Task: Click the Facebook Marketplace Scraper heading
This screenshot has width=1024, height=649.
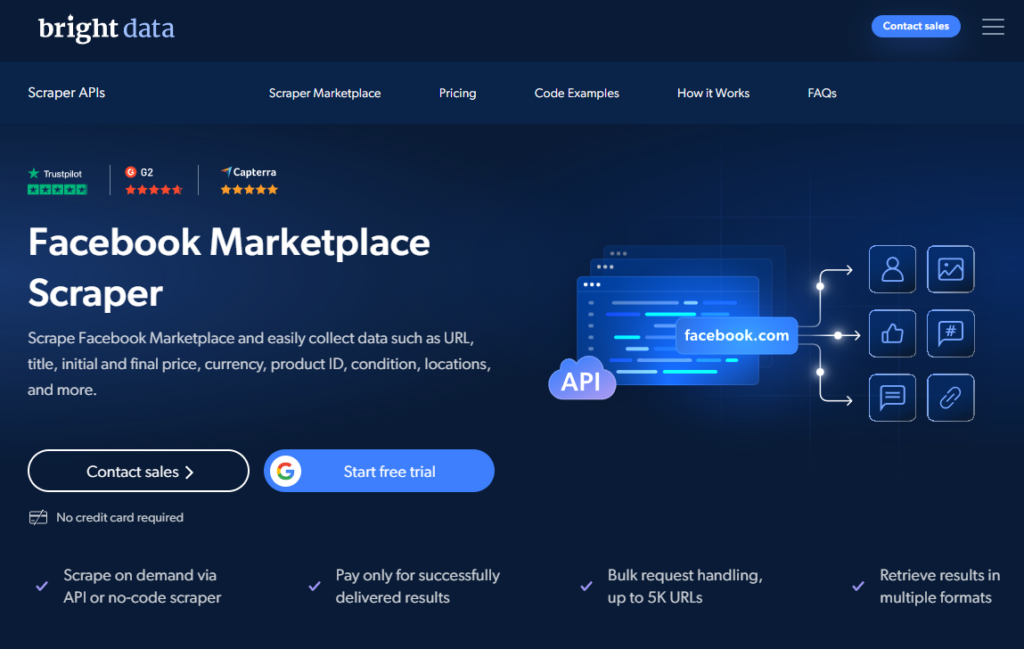Action: (x=229, y=267)
